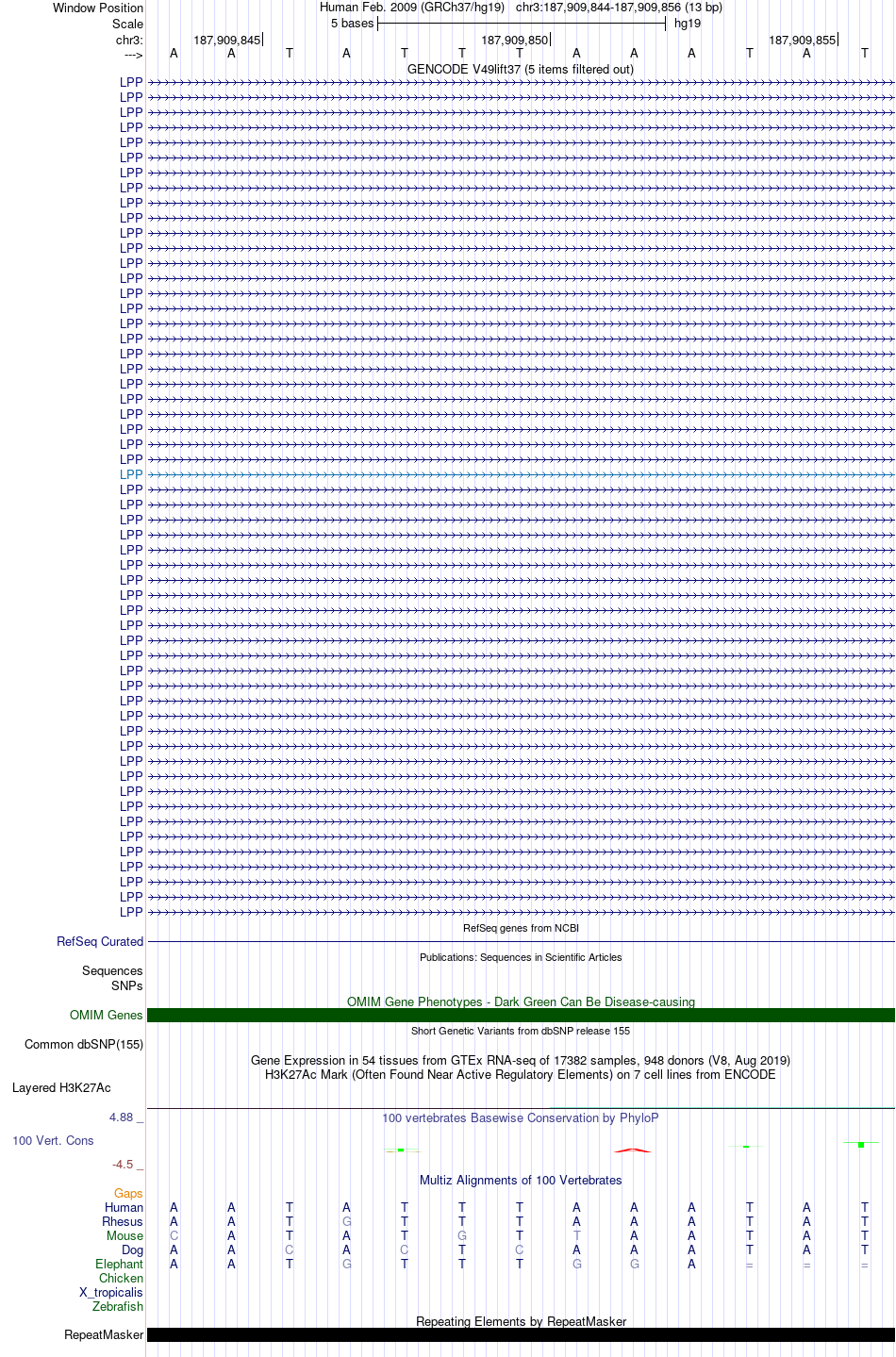The image size is (896, 1357).
Task: Click the gray C base in Mouse row
Action: pyautogui.click(x=174, y=1235)
